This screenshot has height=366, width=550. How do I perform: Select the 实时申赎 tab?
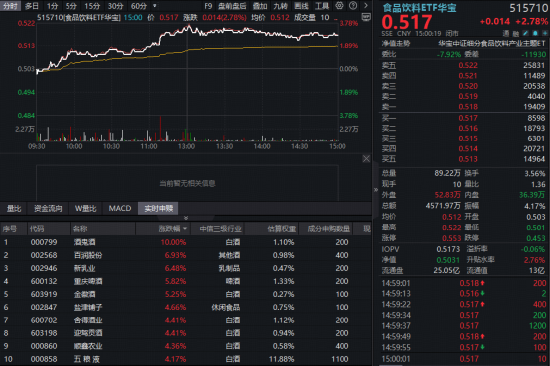159,208
